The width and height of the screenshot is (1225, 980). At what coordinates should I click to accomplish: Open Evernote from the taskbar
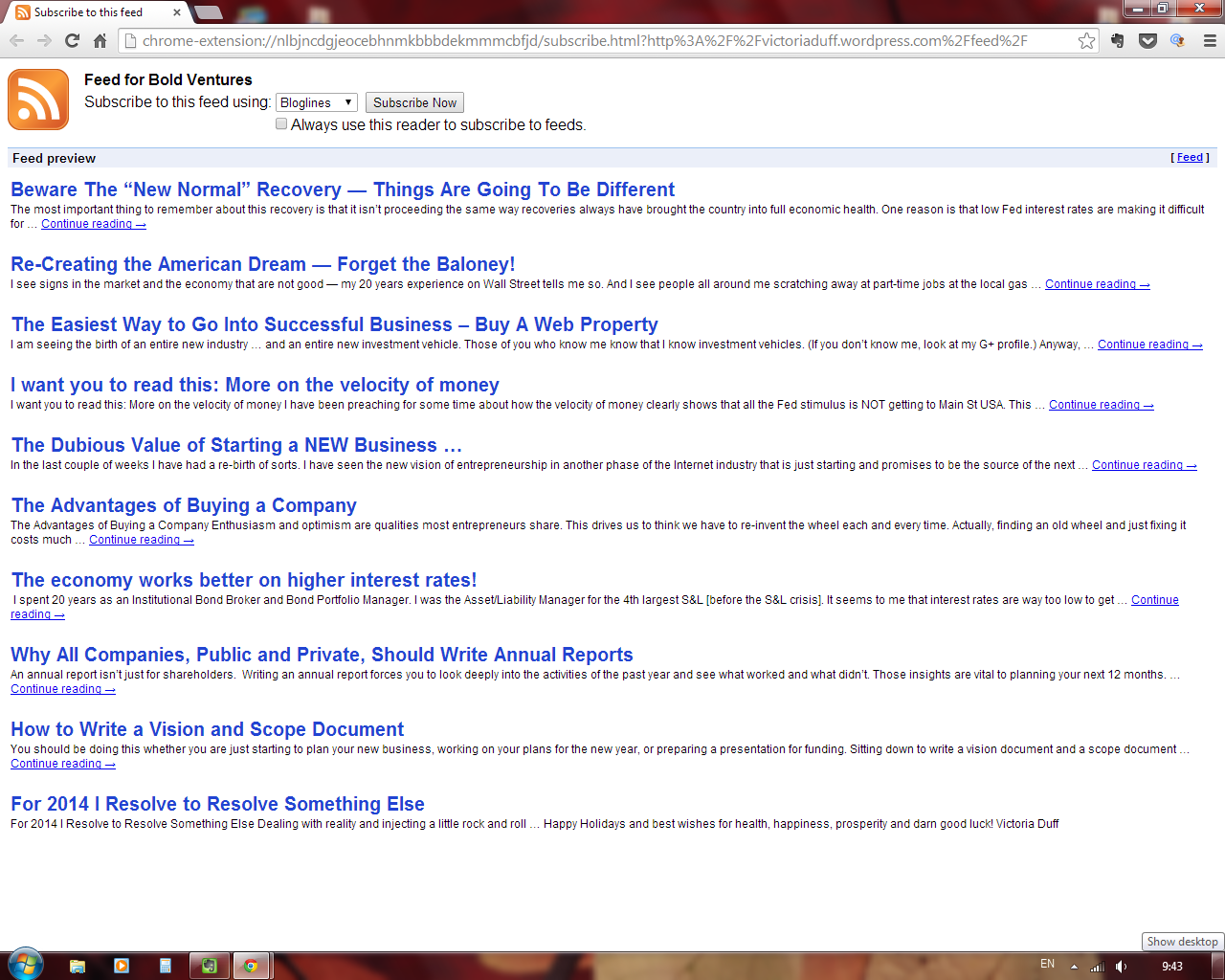(x=210, y=966)
